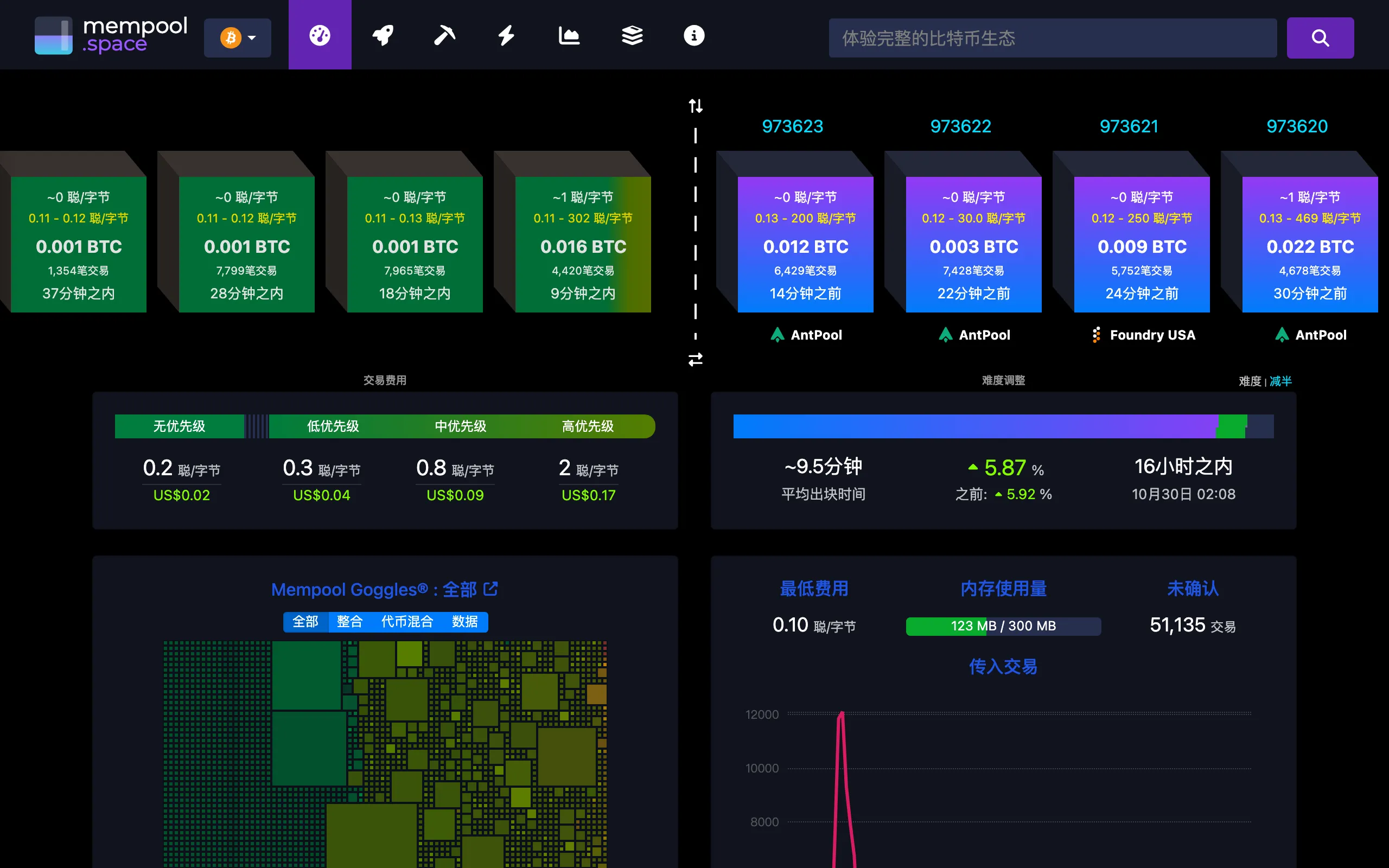
Task: Open the about info icon
Action: (694, 36)
